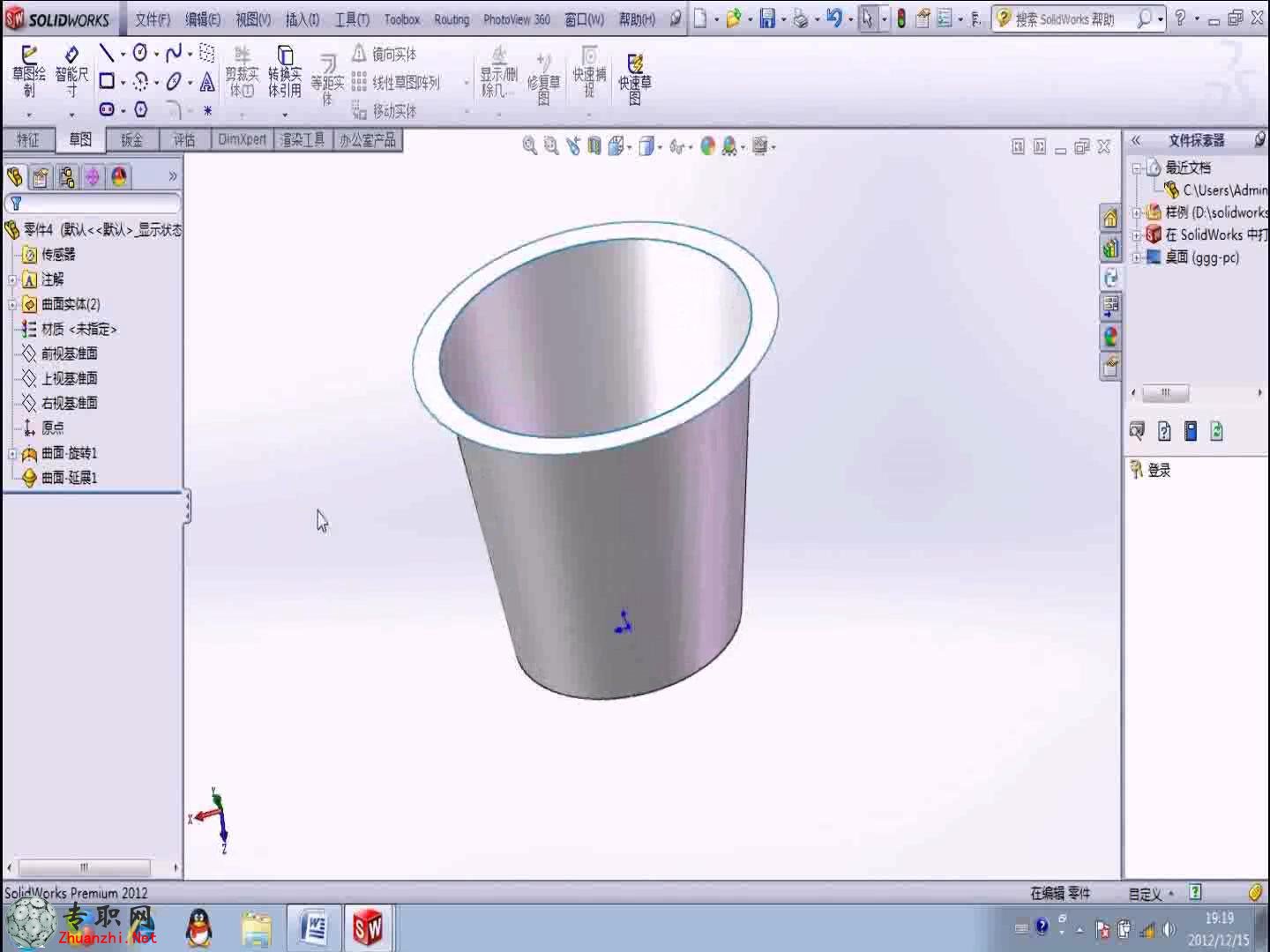The width and height of the screenshot is (1270, 952).
Task: Select the Point sketch tool
Action: (207, 110)
